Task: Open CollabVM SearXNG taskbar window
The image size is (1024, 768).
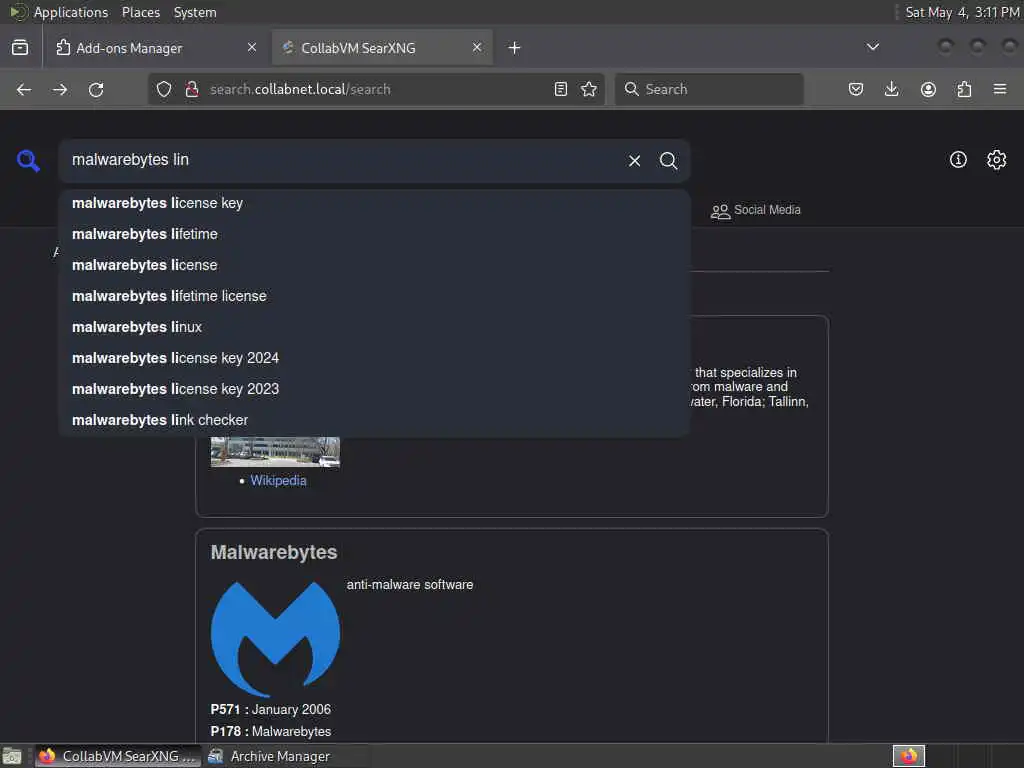Action: coord(118,756)
